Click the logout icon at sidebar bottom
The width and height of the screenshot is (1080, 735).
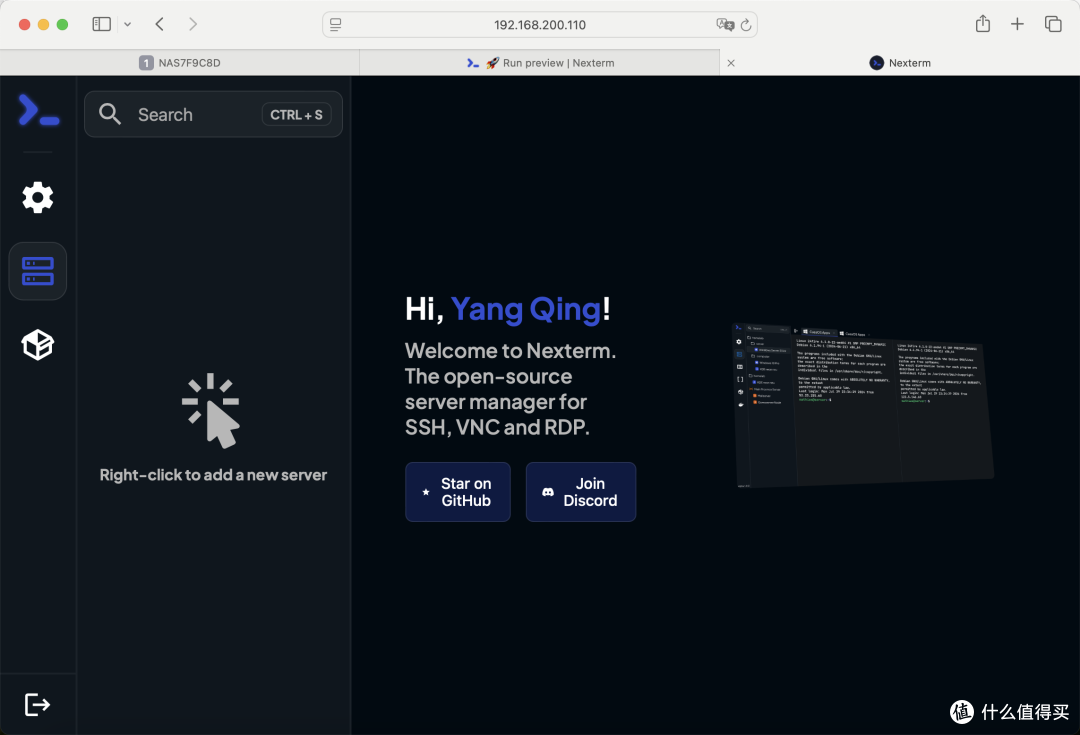pos(37,704)
